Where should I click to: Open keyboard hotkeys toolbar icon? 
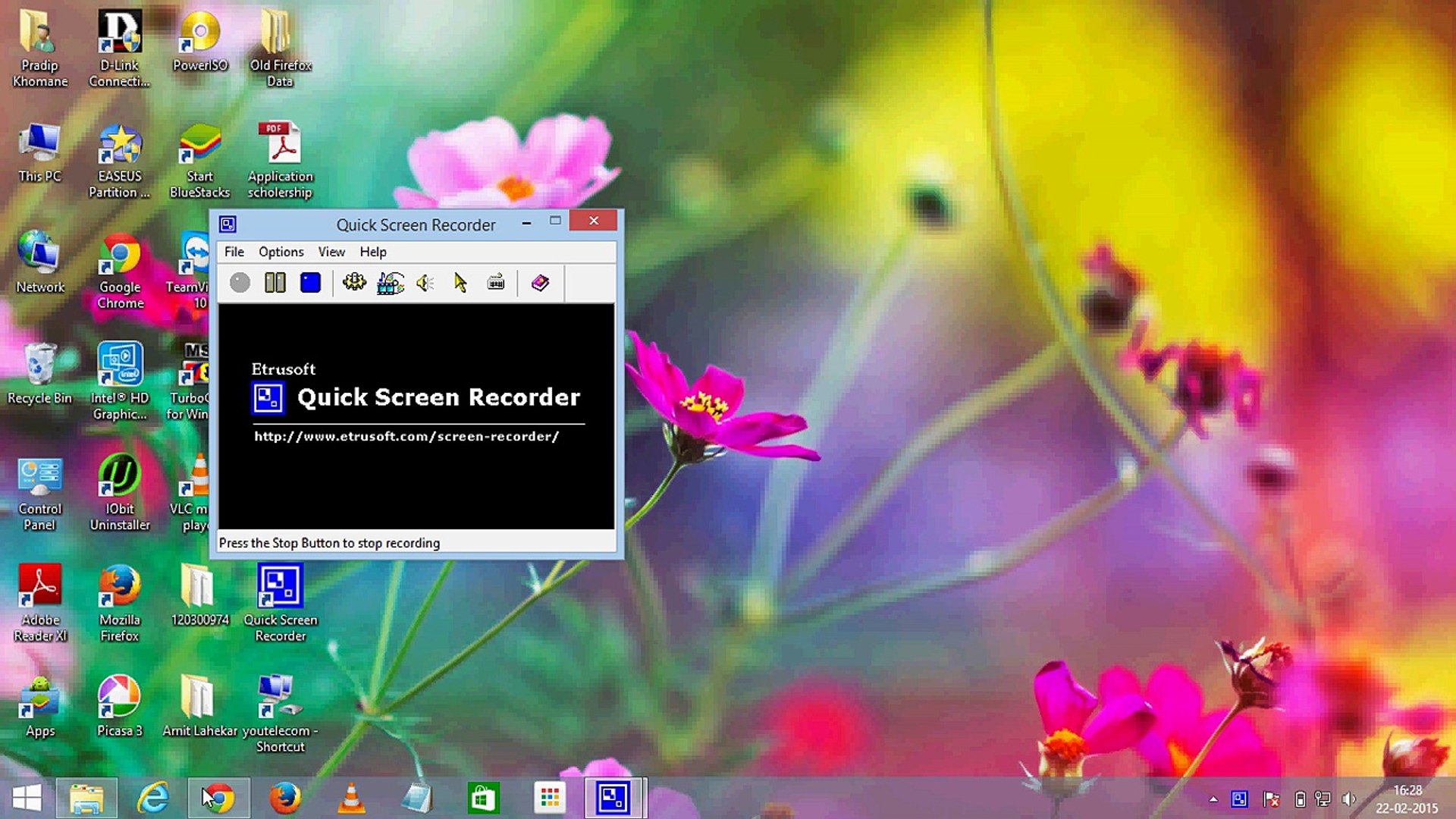tap(496, 283)
